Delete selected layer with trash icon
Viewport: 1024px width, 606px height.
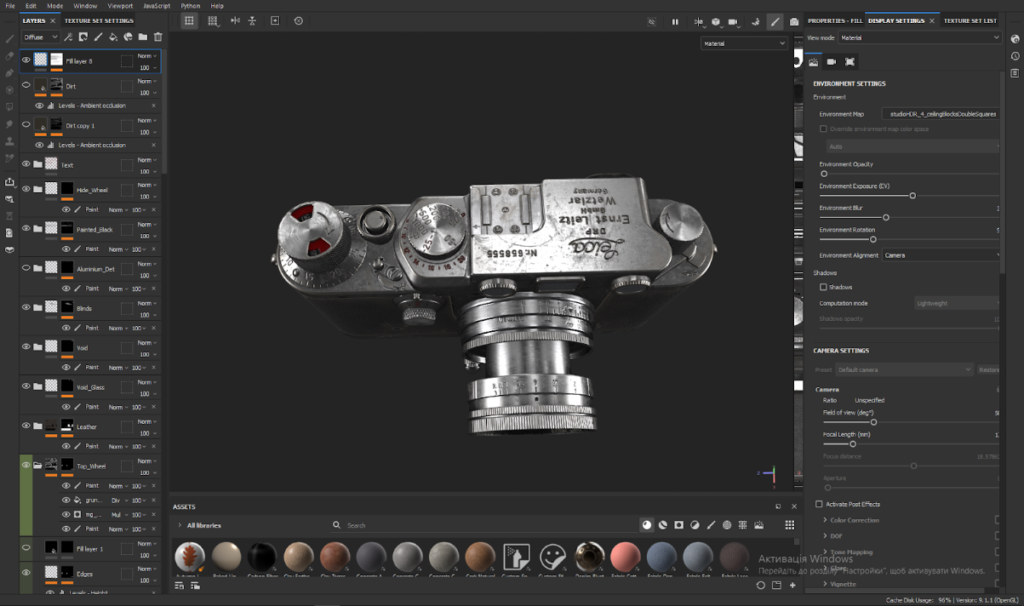click(x=158, y=37)
